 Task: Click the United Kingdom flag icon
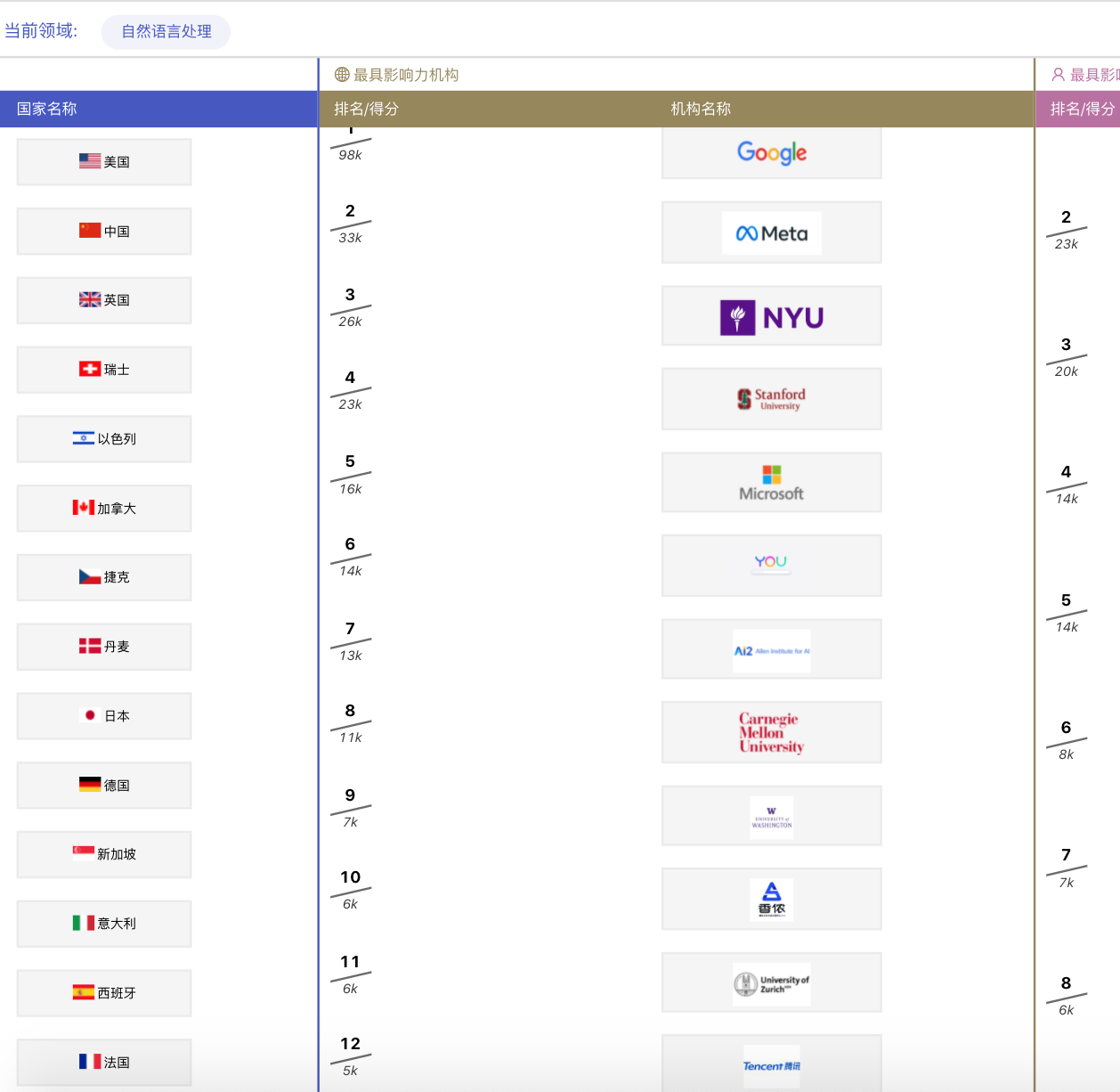click(x=90, y=300)
